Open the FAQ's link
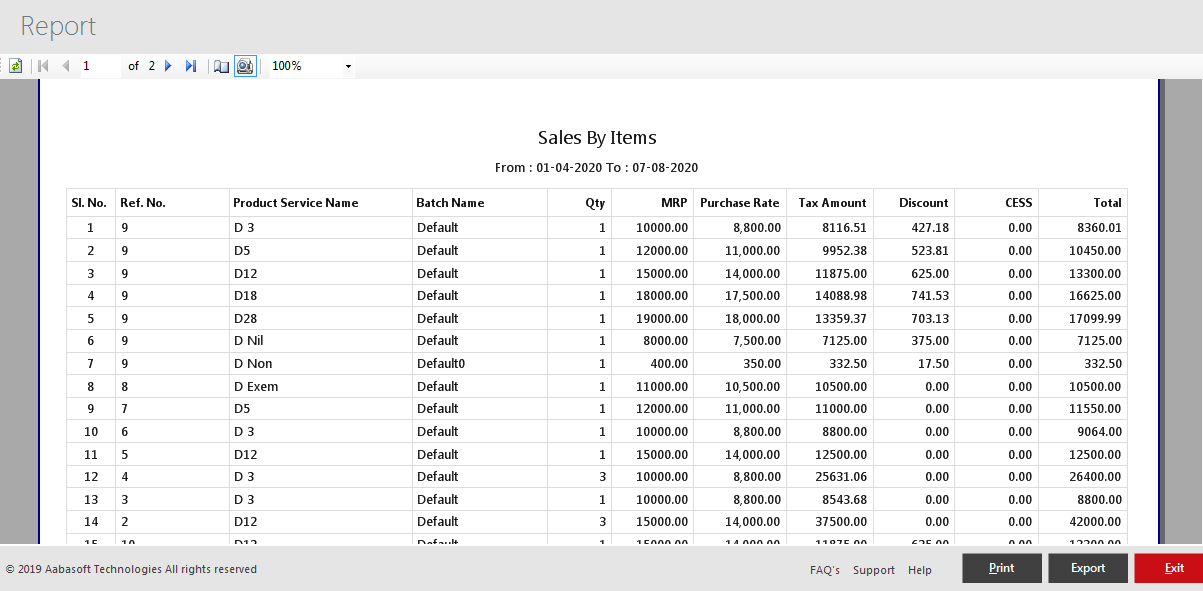Image resolution: width=1203 pixels, height=591 pixels. (x=825, y=570)
